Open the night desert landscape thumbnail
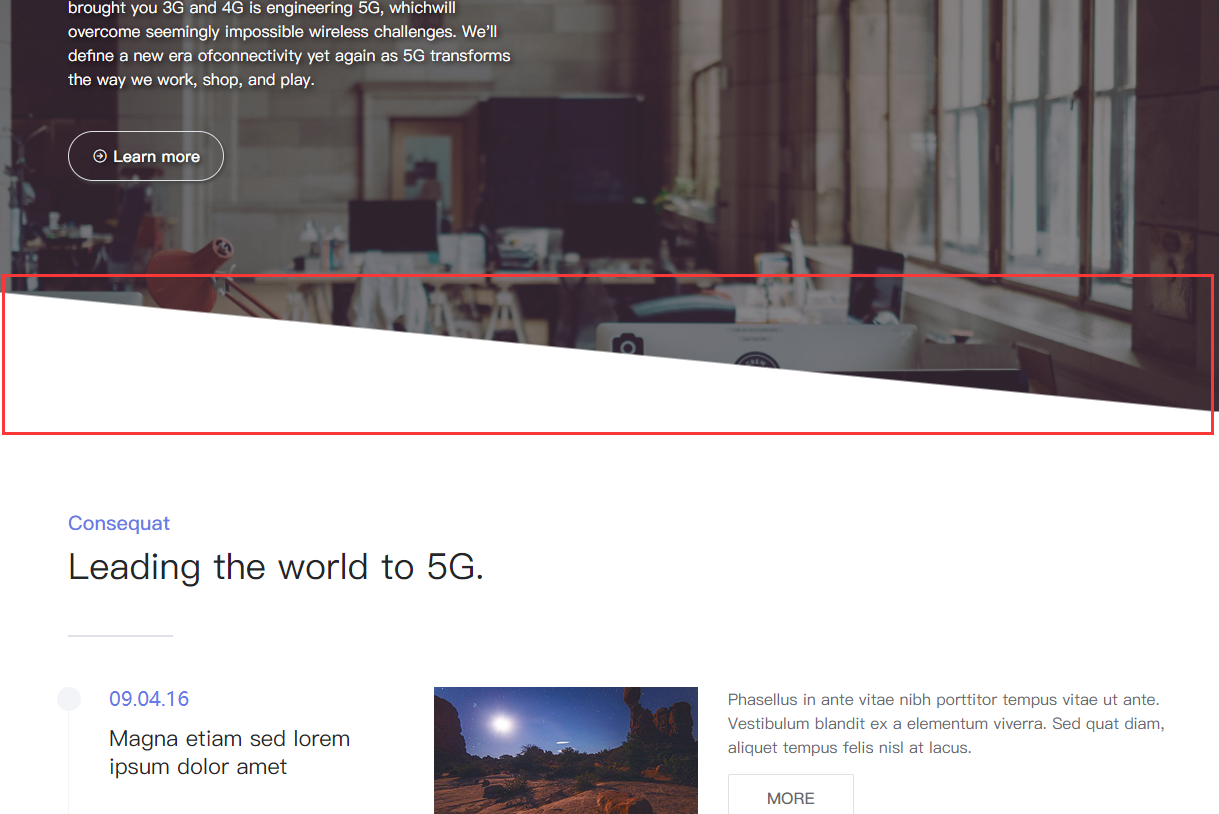The image size is (1219, 814). pos(566,750)
